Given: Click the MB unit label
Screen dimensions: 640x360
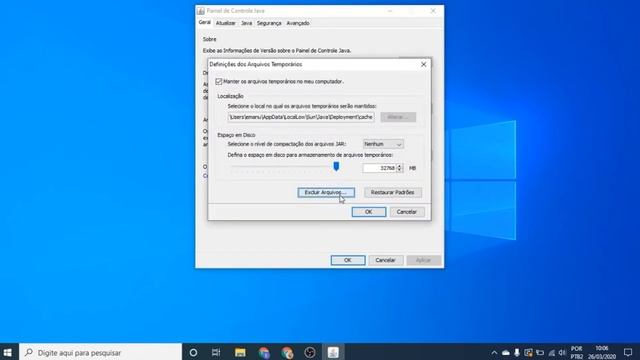Looking at the screenshot, I should coord(412,168).
